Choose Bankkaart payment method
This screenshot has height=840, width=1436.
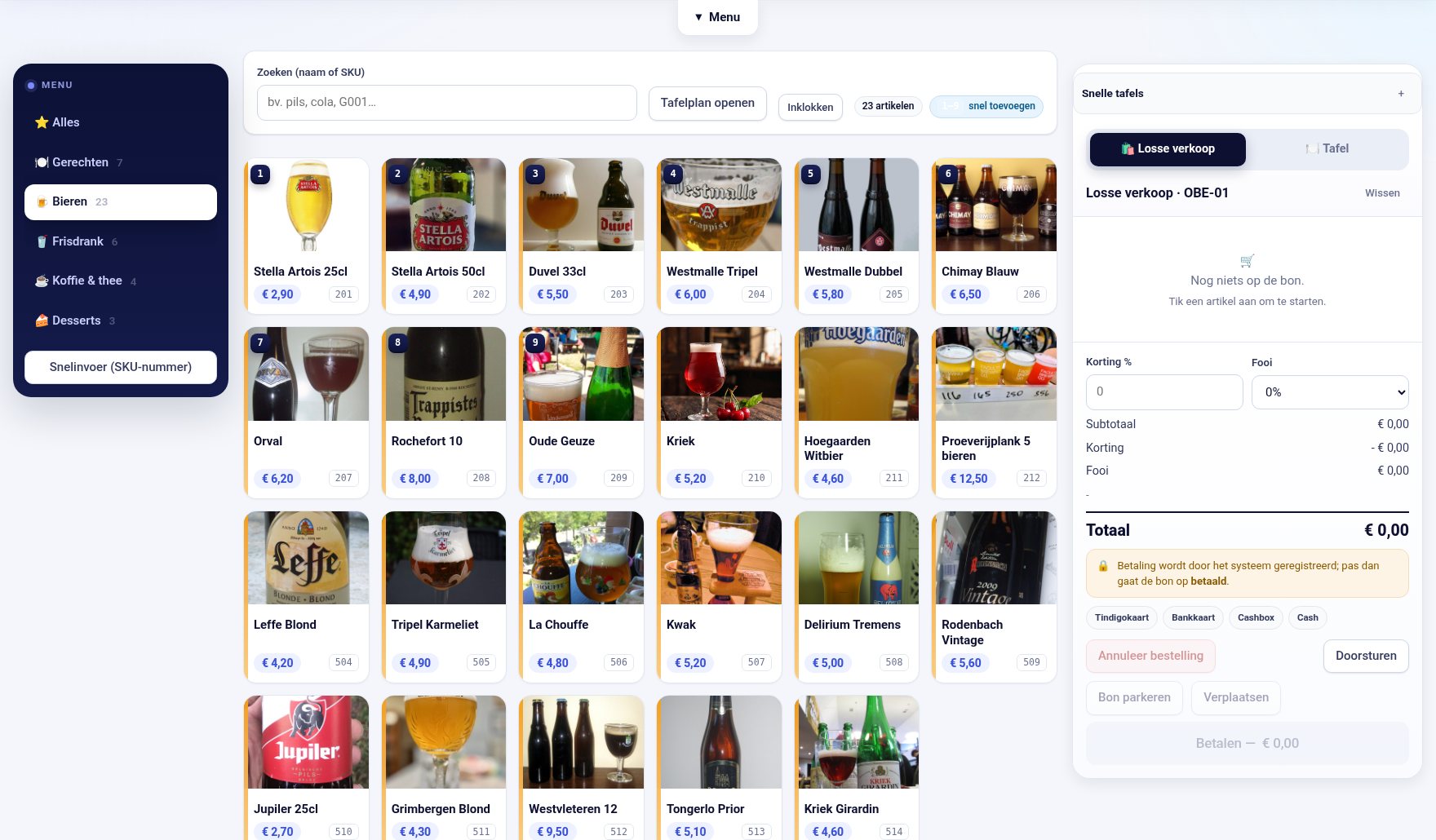pyautogui.click(x=1193, y=617)
